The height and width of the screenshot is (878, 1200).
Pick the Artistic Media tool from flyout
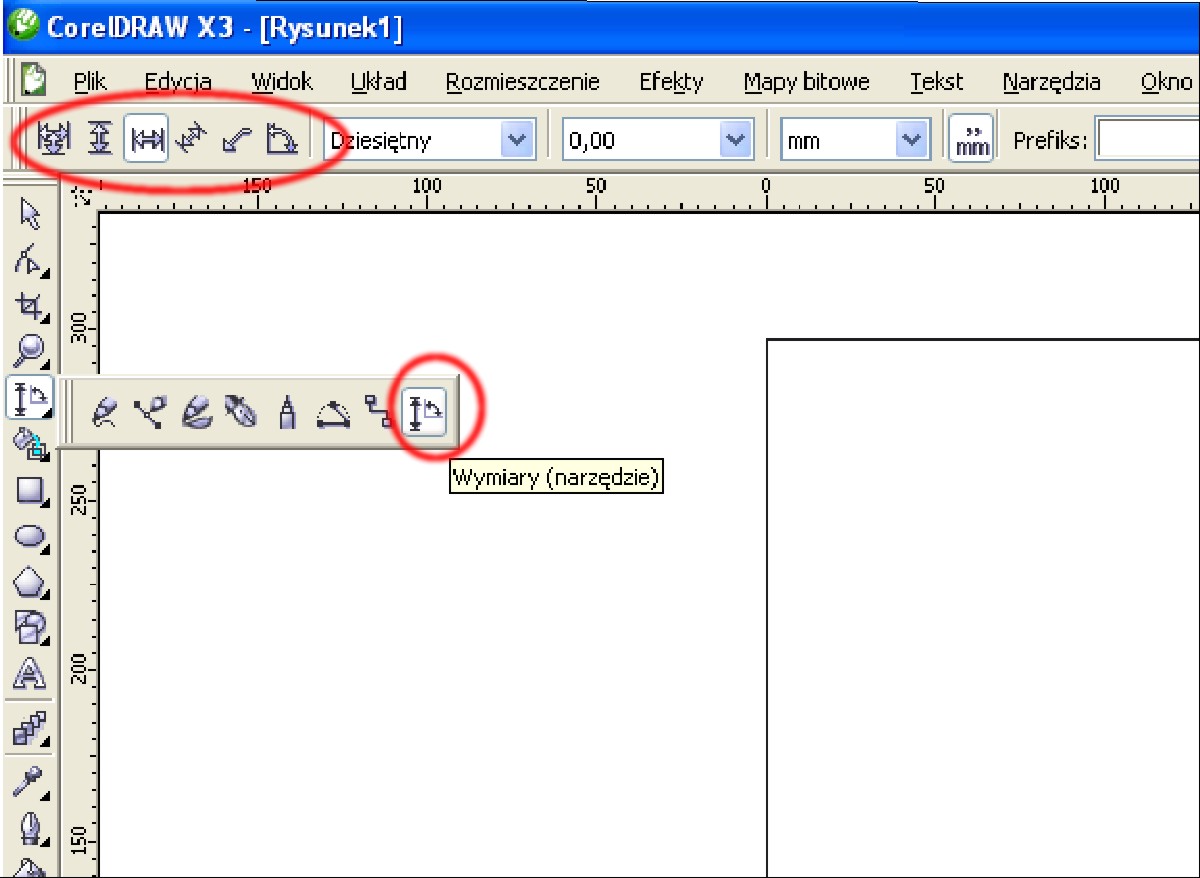195,412
